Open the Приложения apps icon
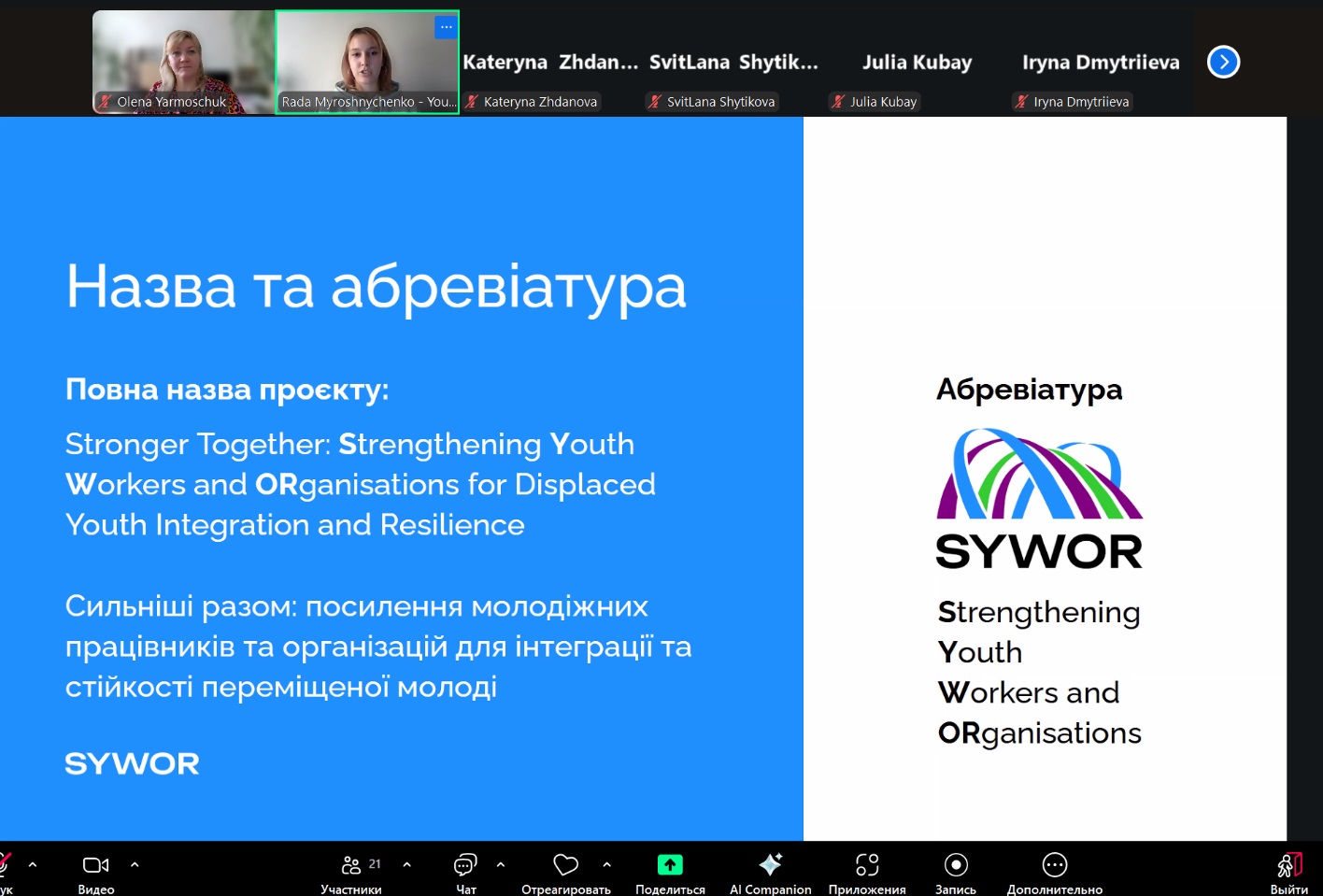 (867, 865)
